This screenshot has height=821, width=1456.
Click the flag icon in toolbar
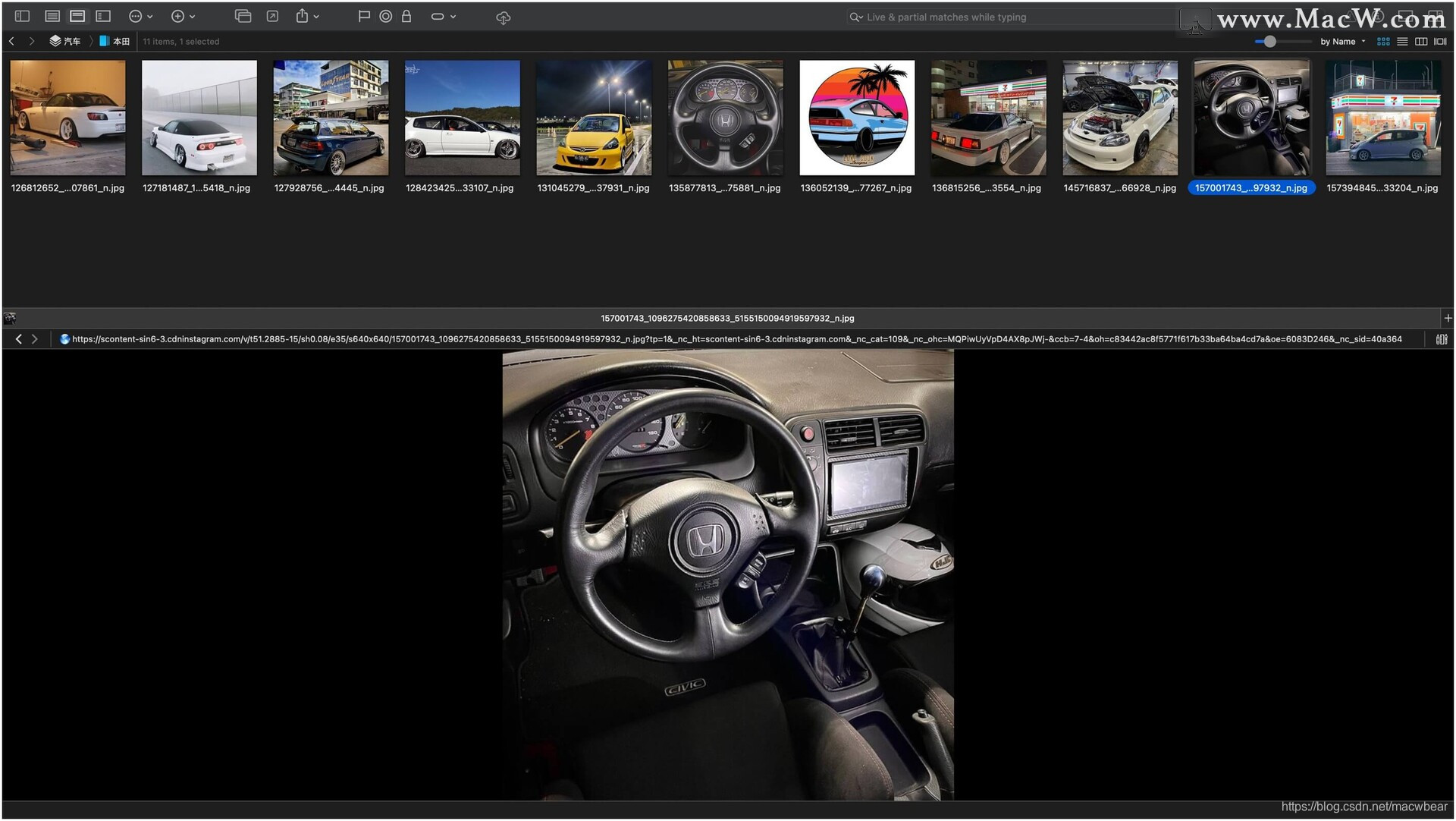(364, 16)
